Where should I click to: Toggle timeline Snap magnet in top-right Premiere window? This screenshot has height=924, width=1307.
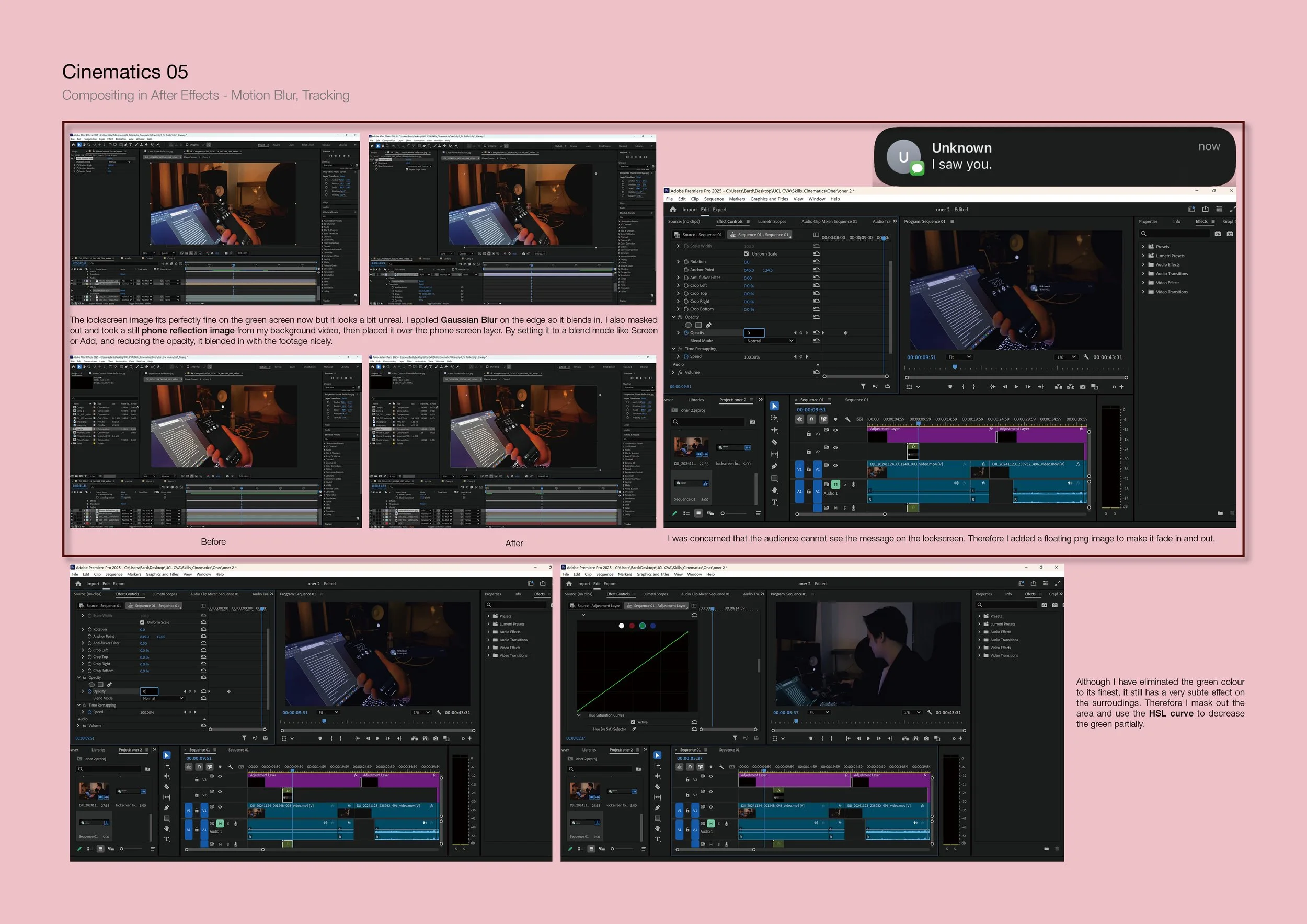pyautogui.click(x=811, y=419)
